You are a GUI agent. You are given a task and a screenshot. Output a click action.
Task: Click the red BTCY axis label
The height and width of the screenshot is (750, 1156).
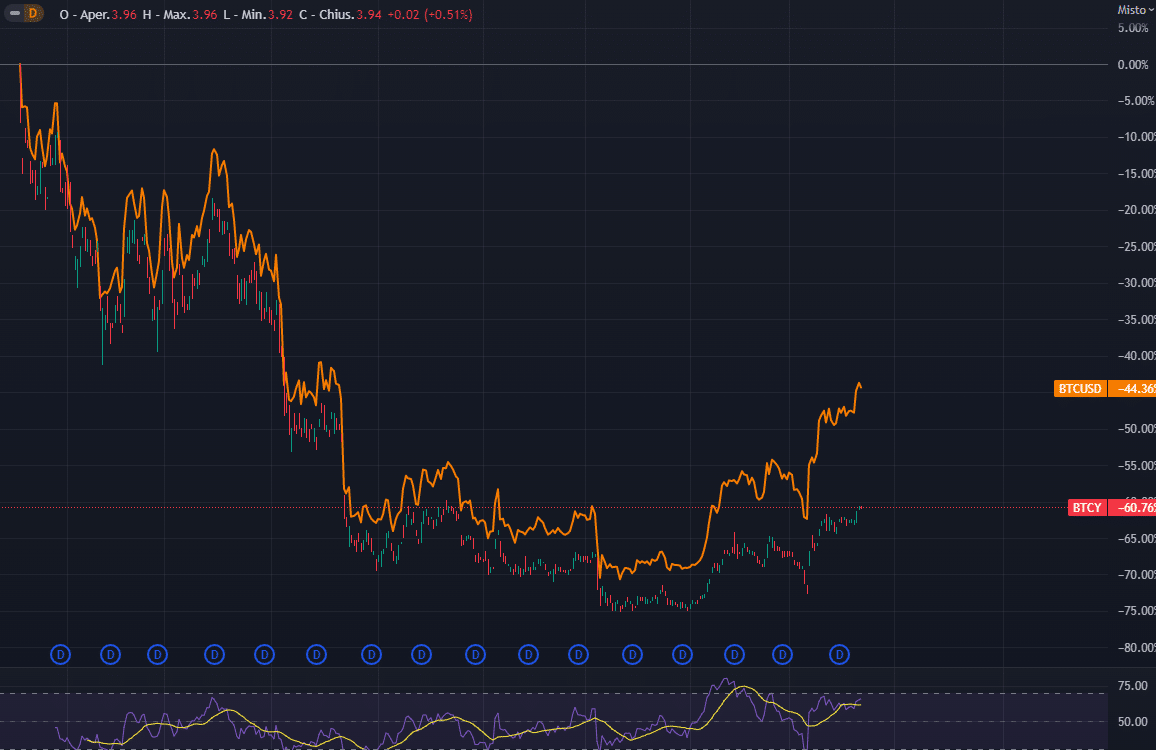coord(1086,508)
